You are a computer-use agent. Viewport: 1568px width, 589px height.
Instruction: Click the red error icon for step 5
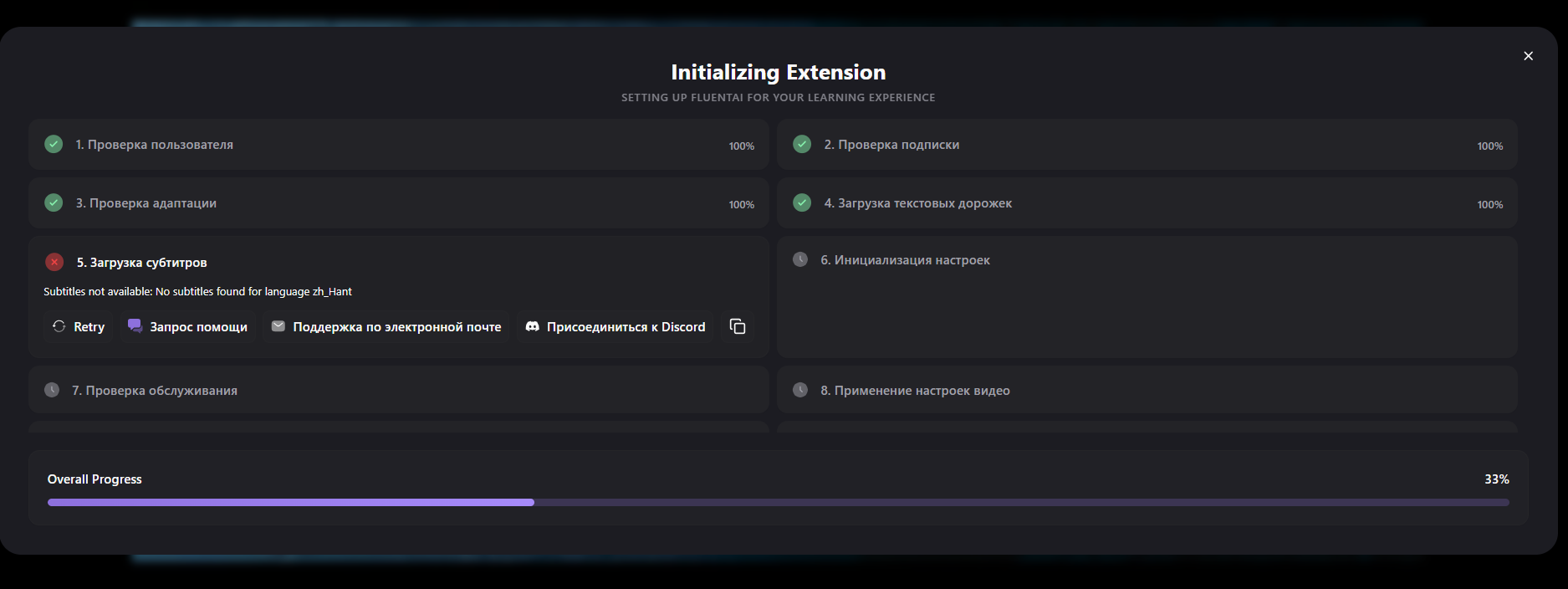click(54, 262)
